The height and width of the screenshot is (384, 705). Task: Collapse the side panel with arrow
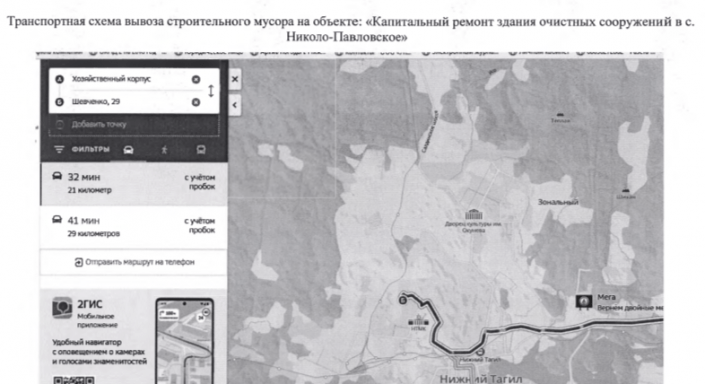[235, 105]
